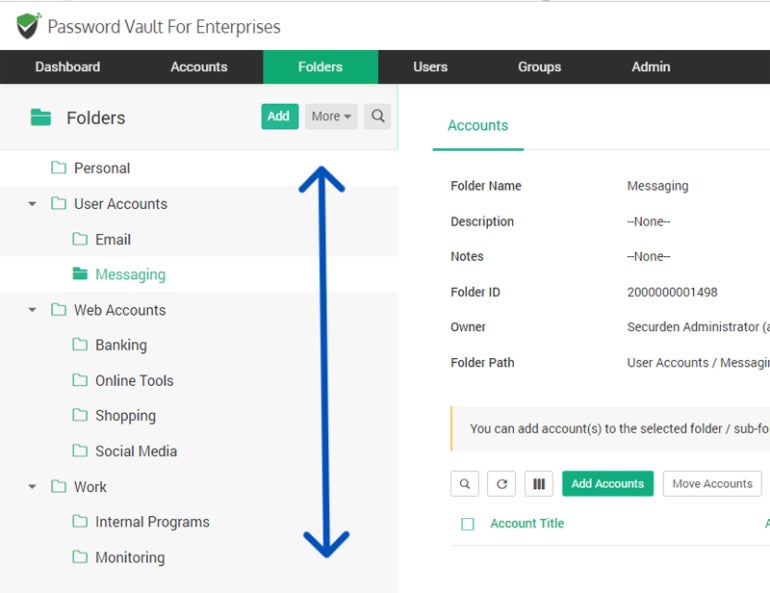Click the search icon above accounts list
Screen dimensions: 770x593
[465, 484]
